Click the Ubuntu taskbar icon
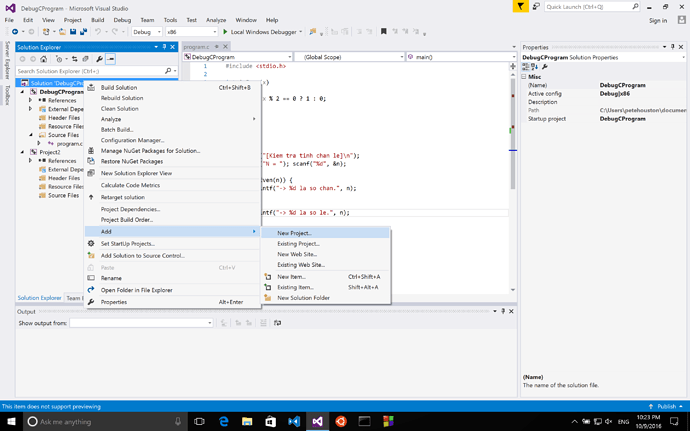 point(341,421)
